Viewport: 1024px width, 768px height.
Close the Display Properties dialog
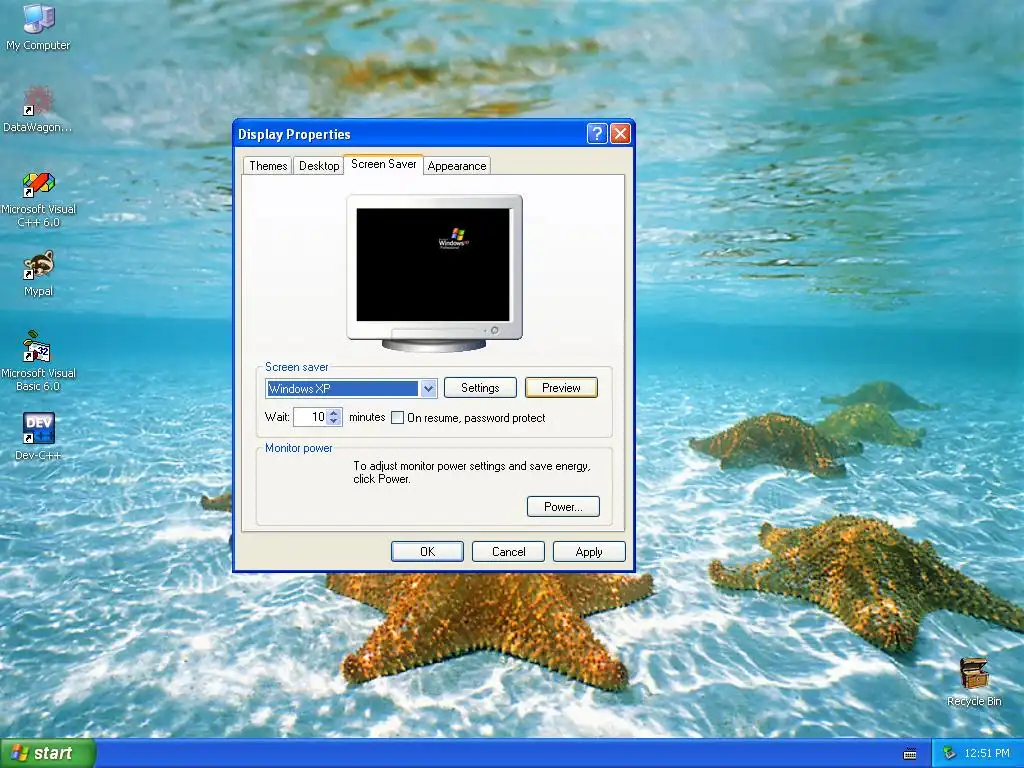[x=620, y=134]
